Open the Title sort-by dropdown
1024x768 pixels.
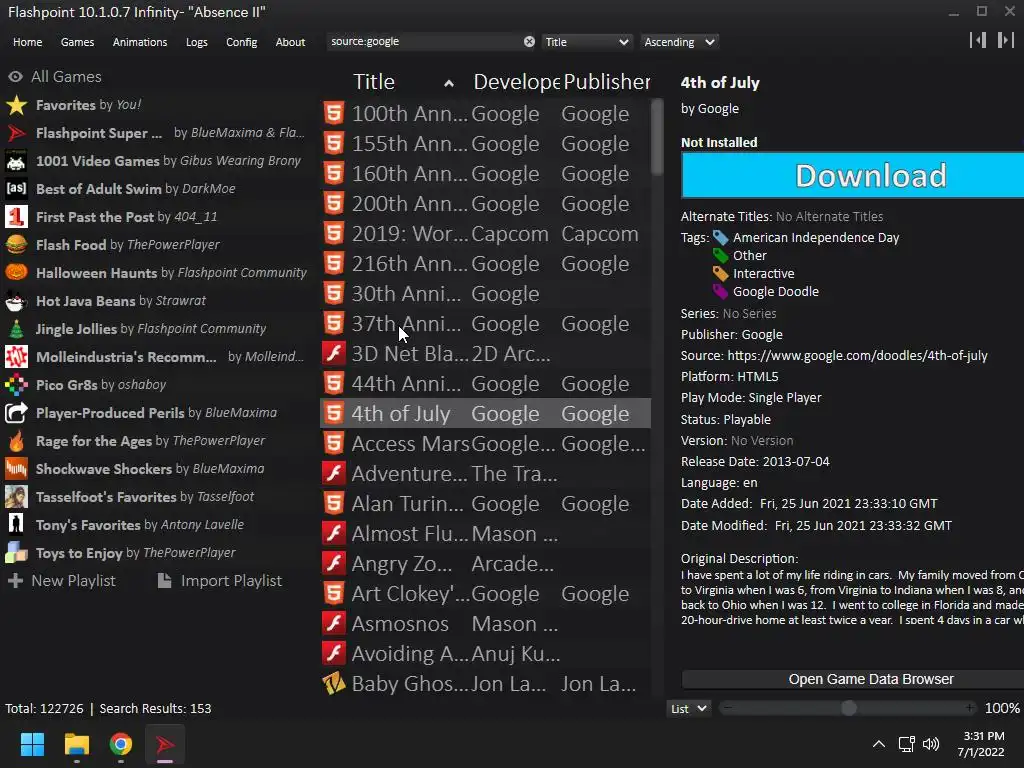[x=586, y=42]
